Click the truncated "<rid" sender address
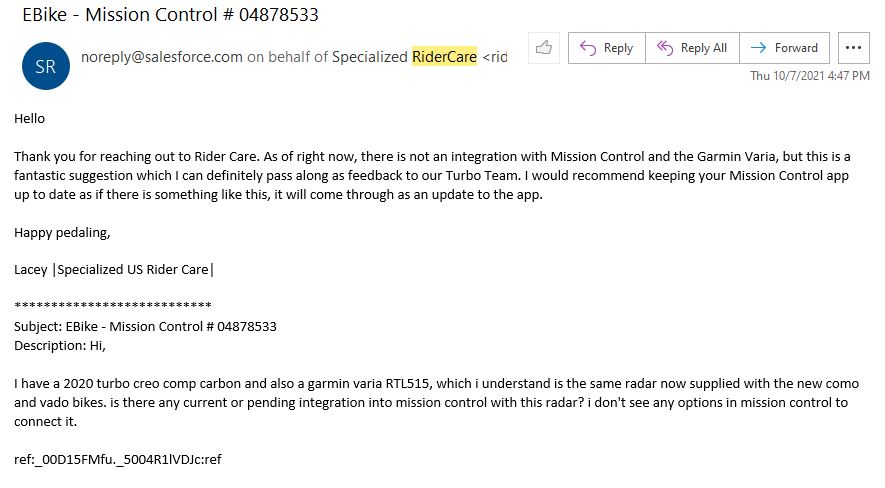The height and width of the screenshot is (488, 885). coord(495,57)
